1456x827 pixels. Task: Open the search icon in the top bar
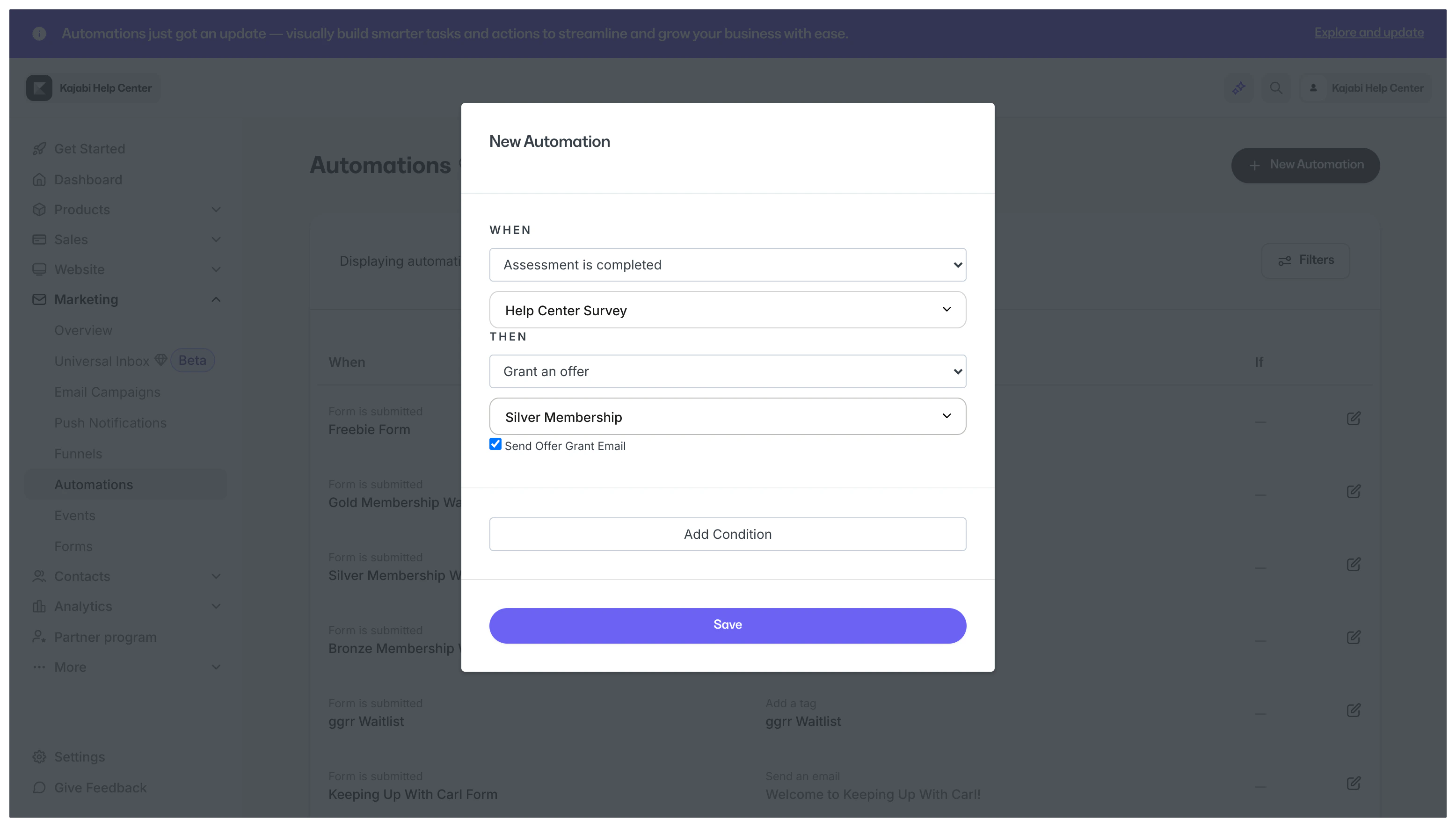click(1276, 87)
